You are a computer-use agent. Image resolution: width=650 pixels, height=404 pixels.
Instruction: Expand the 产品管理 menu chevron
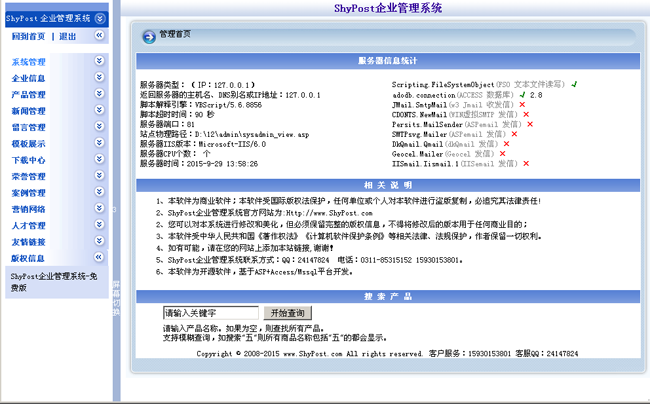pyautogui.click(x=99, y=93)
